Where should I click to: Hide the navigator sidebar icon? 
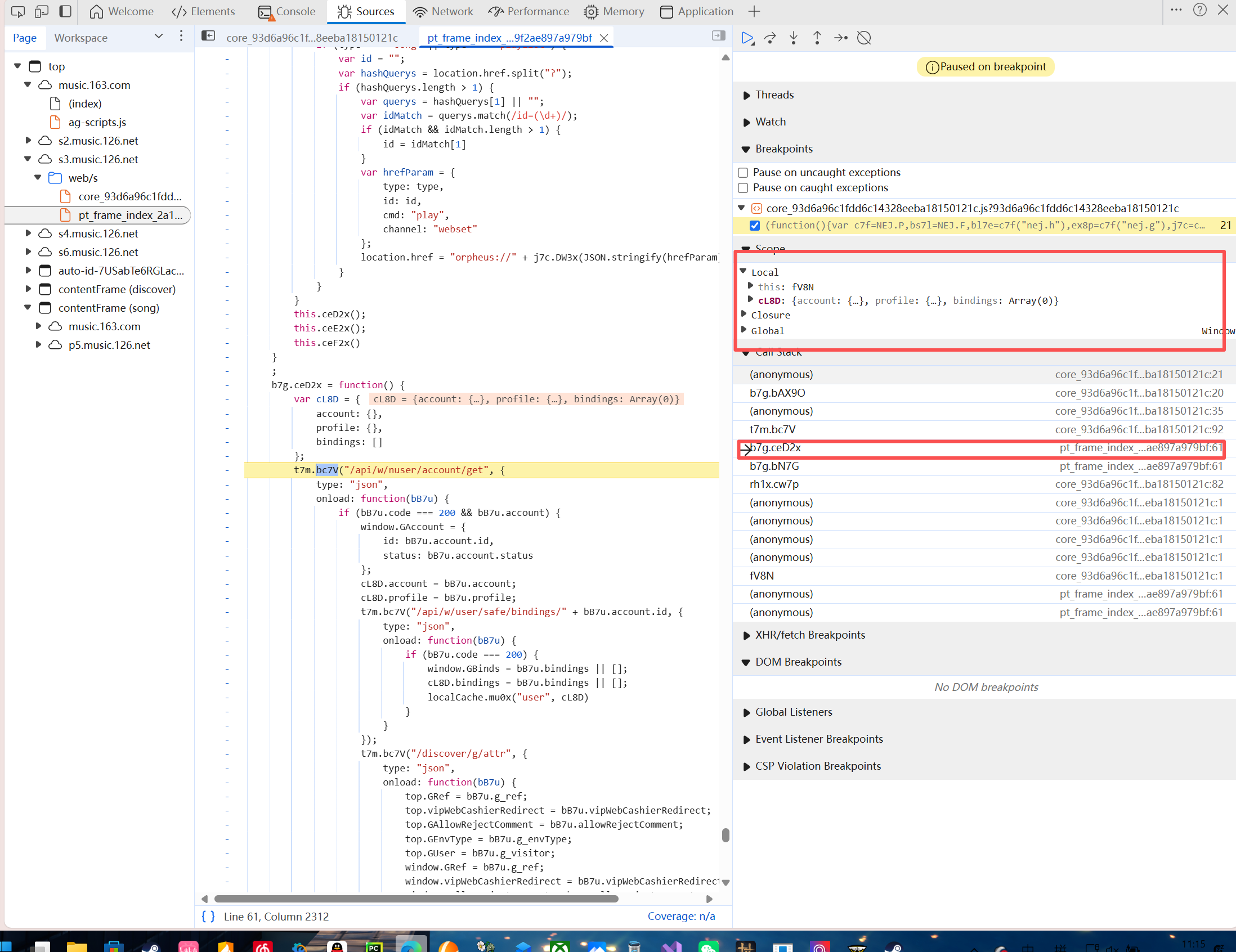tap(208, 36)
